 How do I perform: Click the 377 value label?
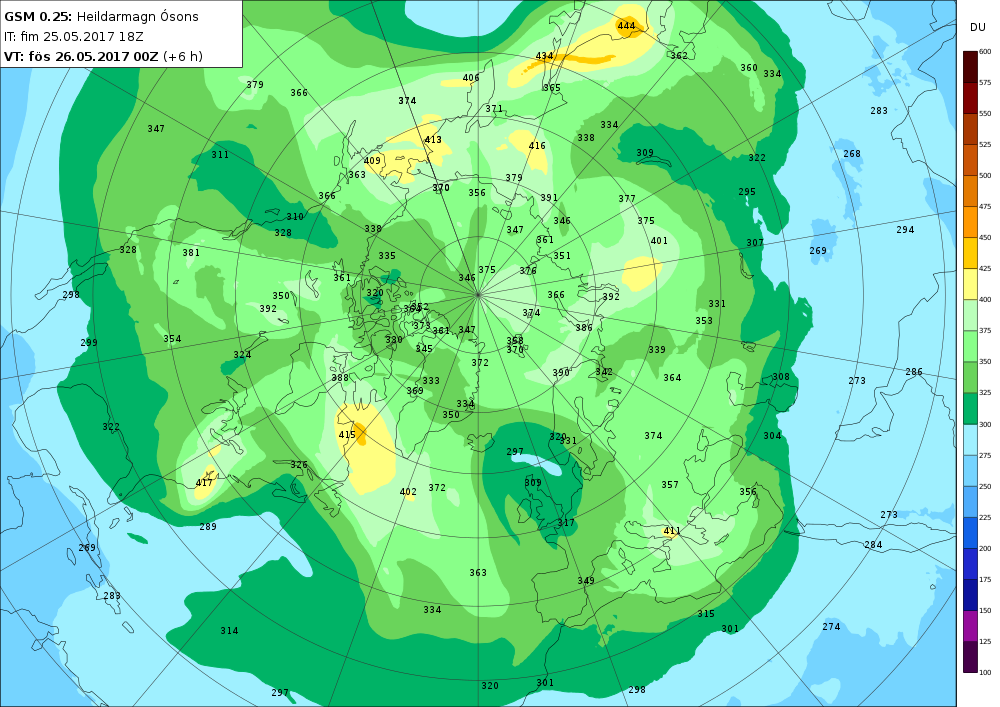627,199
